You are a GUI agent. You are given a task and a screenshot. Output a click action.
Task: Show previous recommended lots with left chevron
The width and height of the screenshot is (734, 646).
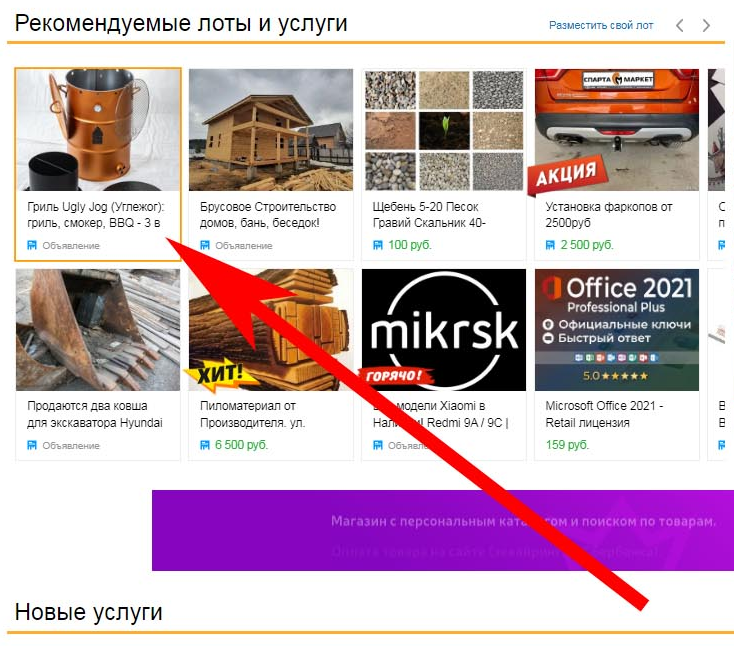(x=680, y=25)
